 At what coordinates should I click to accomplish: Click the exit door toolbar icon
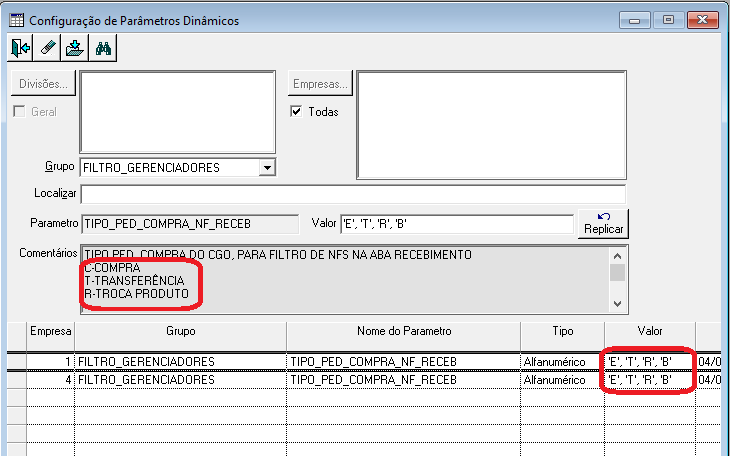coord(20,48)
